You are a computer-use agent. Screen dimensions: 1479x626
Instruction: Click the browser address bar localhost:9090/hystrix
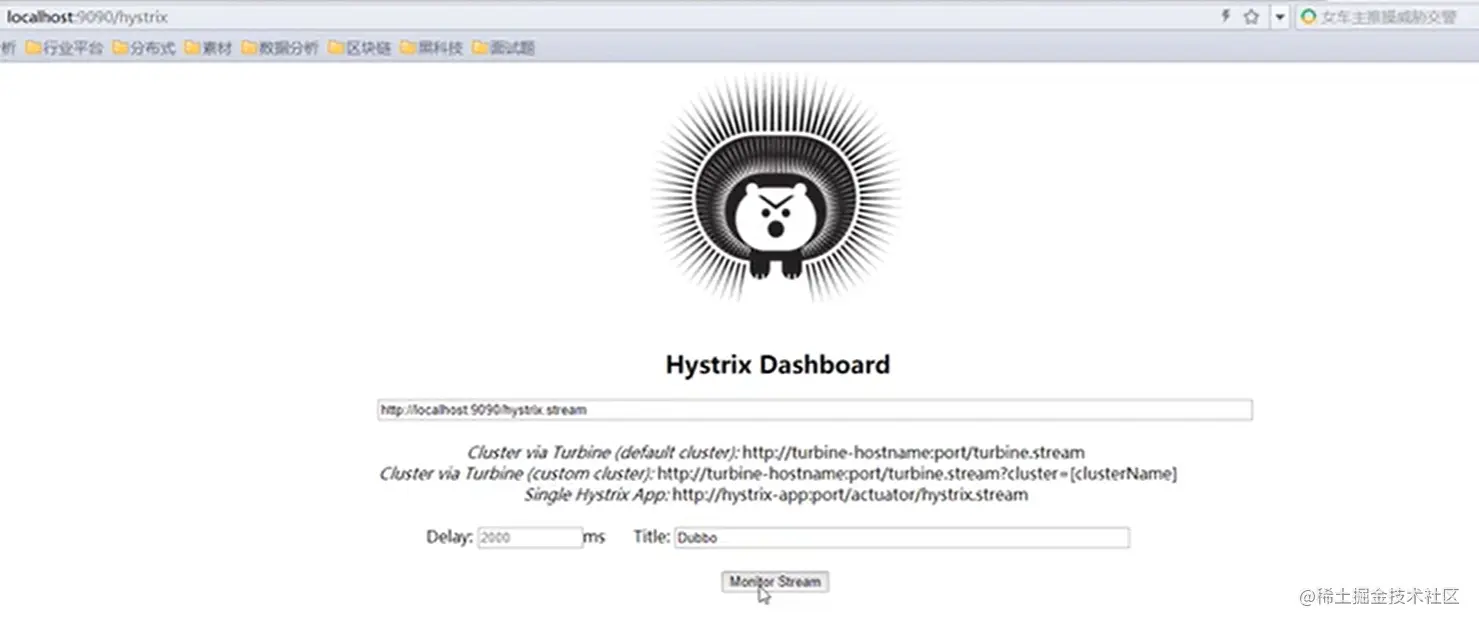tap(600, 17)
